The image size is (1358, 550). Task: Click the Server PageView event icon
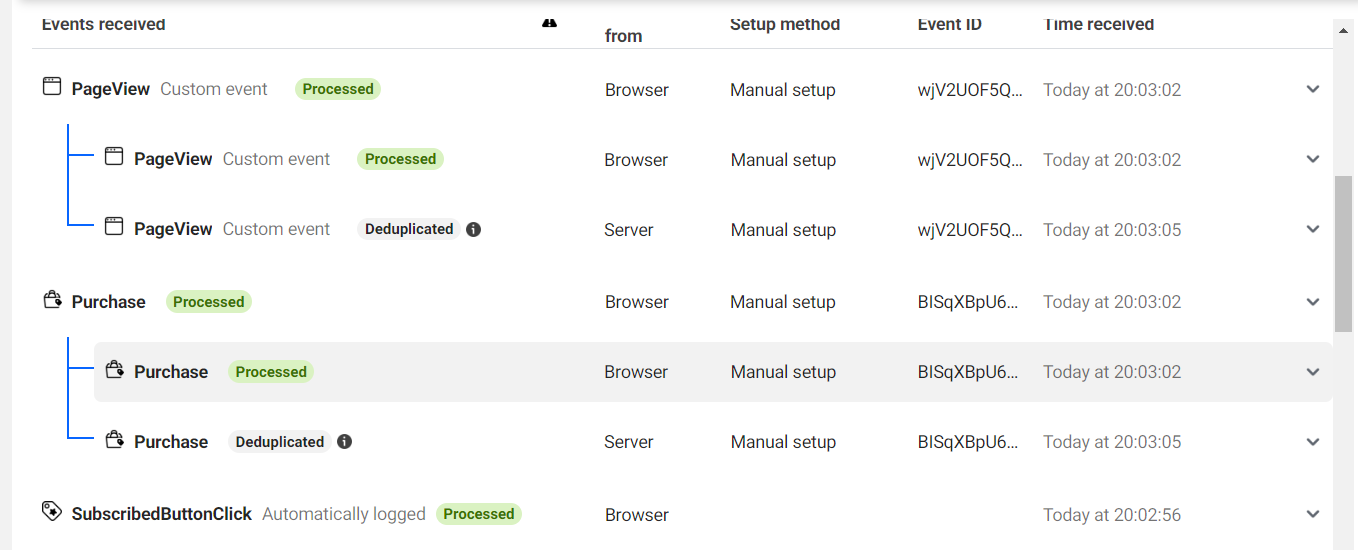point(114,227)
